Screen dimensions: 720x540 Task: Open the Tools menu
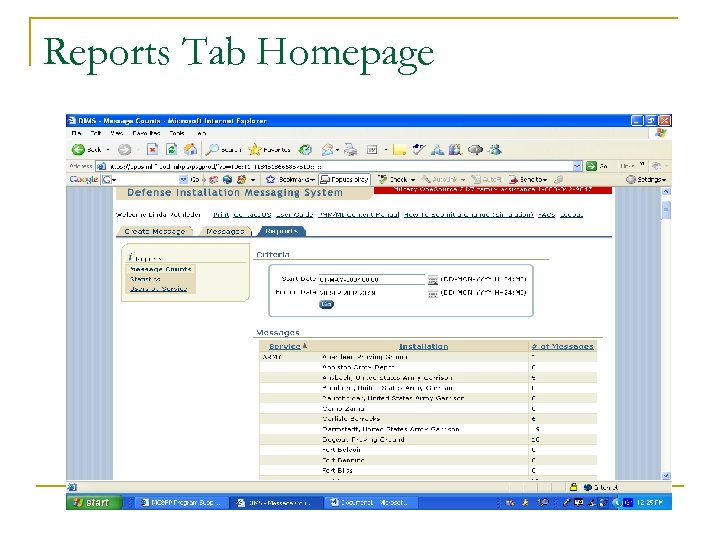click(x=177, y=133)
